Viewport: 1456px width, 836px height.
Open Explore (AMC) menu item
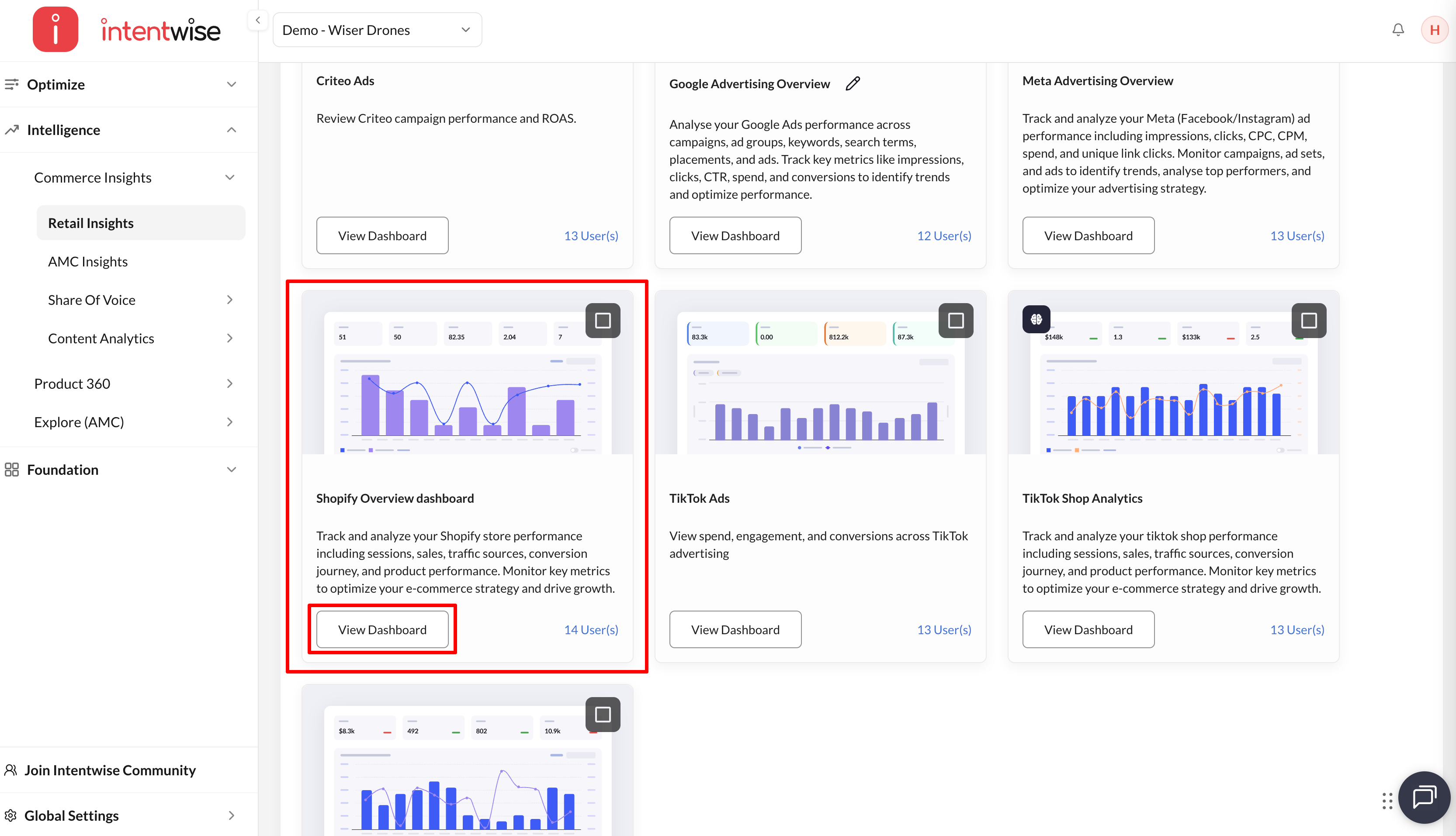pyautogui.click(x=79, y=422)
